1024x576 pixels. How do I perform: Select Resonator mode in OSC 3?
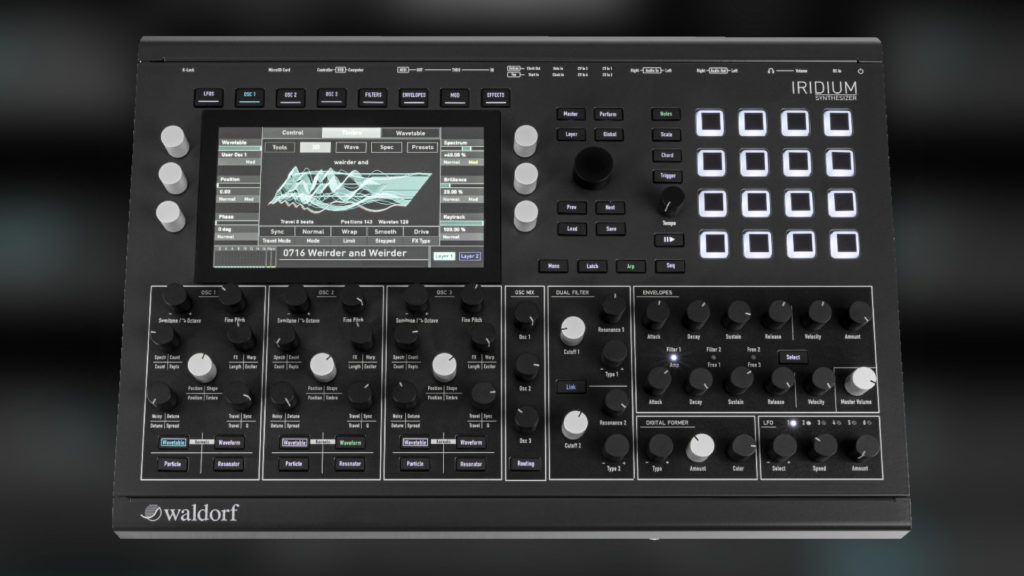point(471,464)
